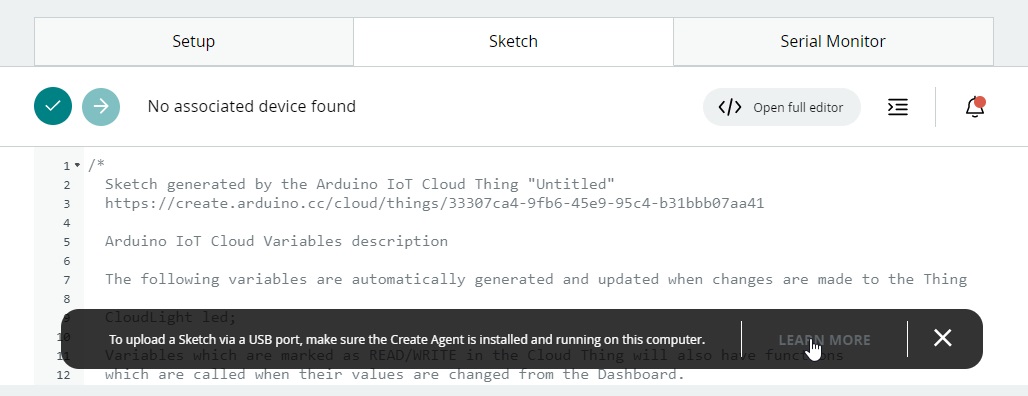Verify the sketch with the checkmark button
The image size is (1028, 396).
click(x=53, y=106)
